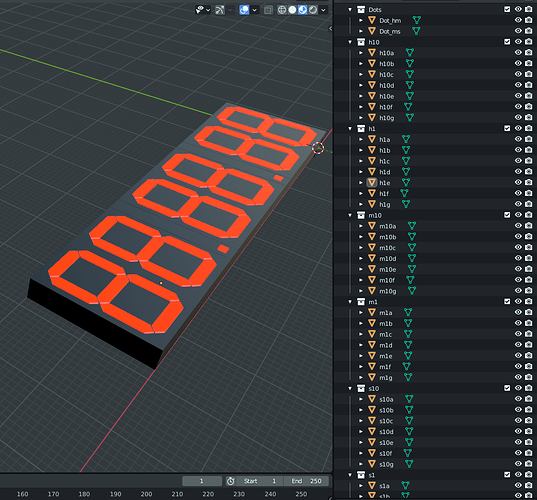
Task: Toggle use preview range clock icon
Action: [230, 481]
